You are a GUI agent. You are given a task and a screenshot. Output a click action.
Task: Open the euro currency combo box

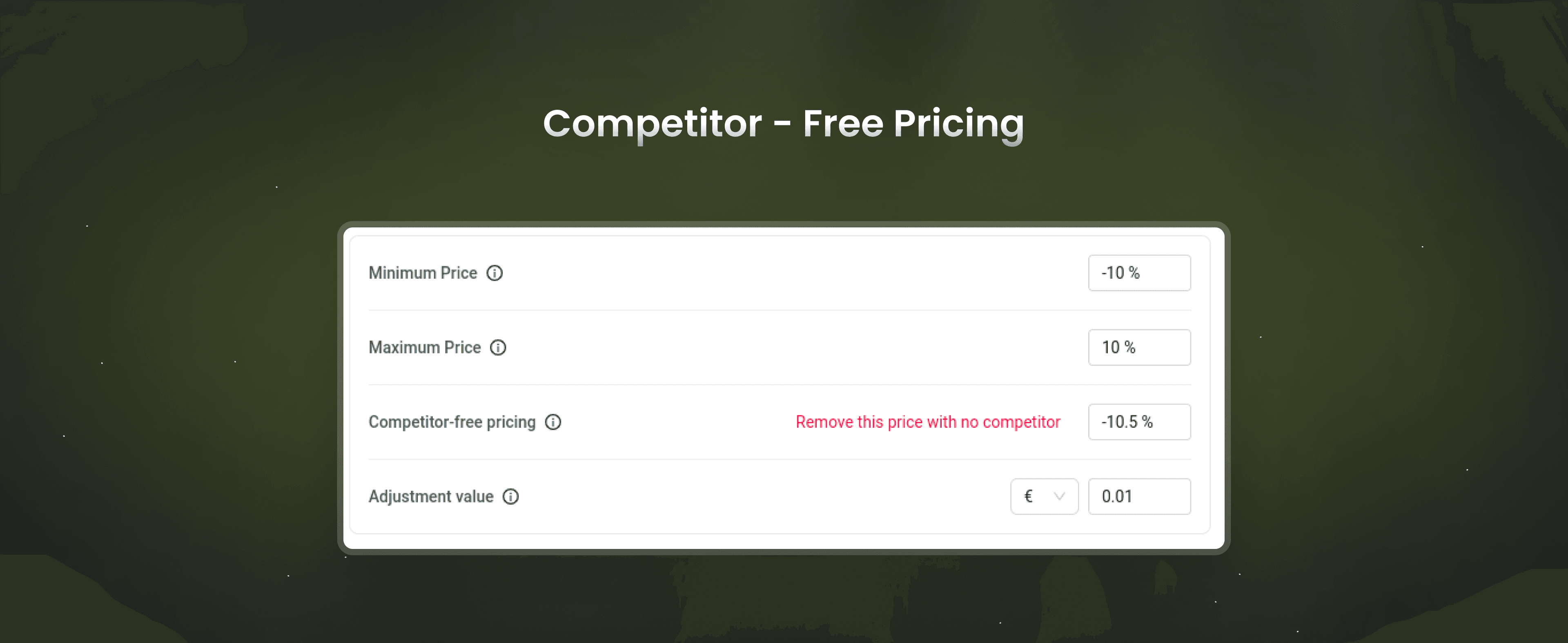(1045, 497)
